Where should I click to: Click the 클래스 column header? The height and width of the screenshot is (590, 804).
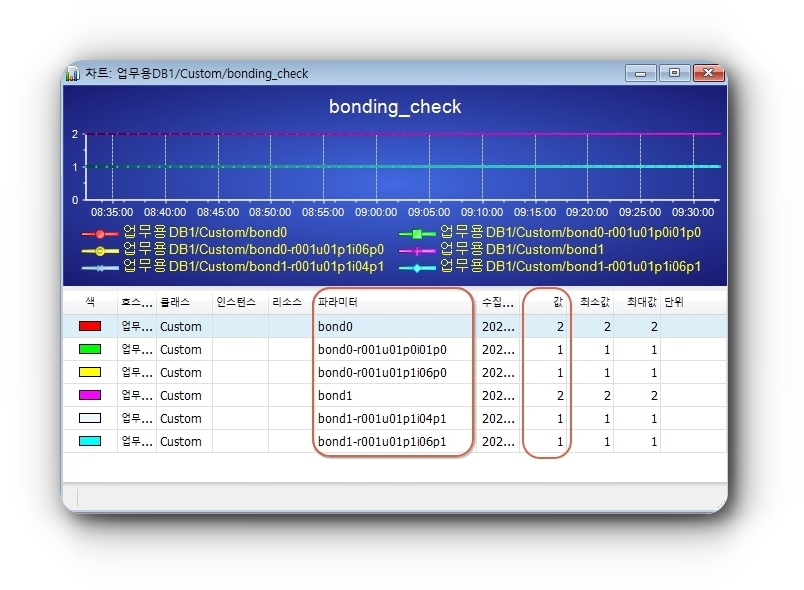tap(174, 301)
